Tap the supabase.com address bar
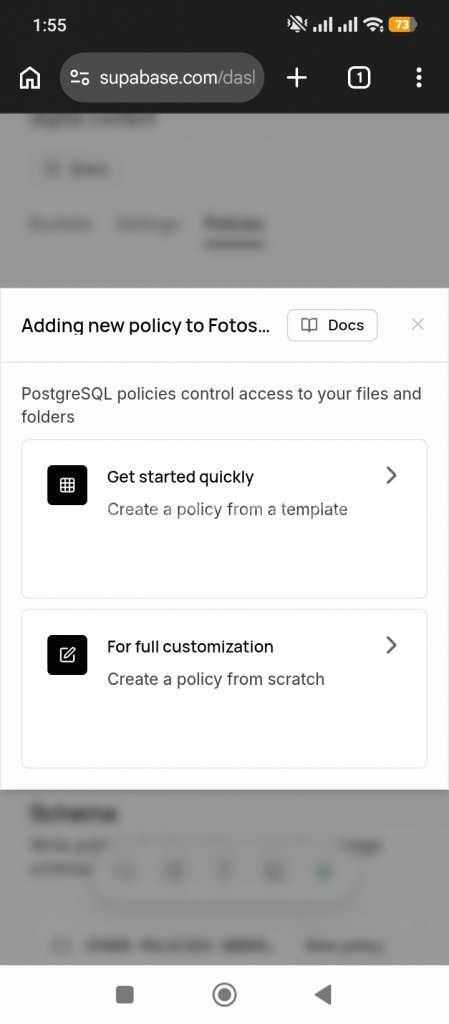The width and height of the screenshot is (449, 1024). coord(162,78)
